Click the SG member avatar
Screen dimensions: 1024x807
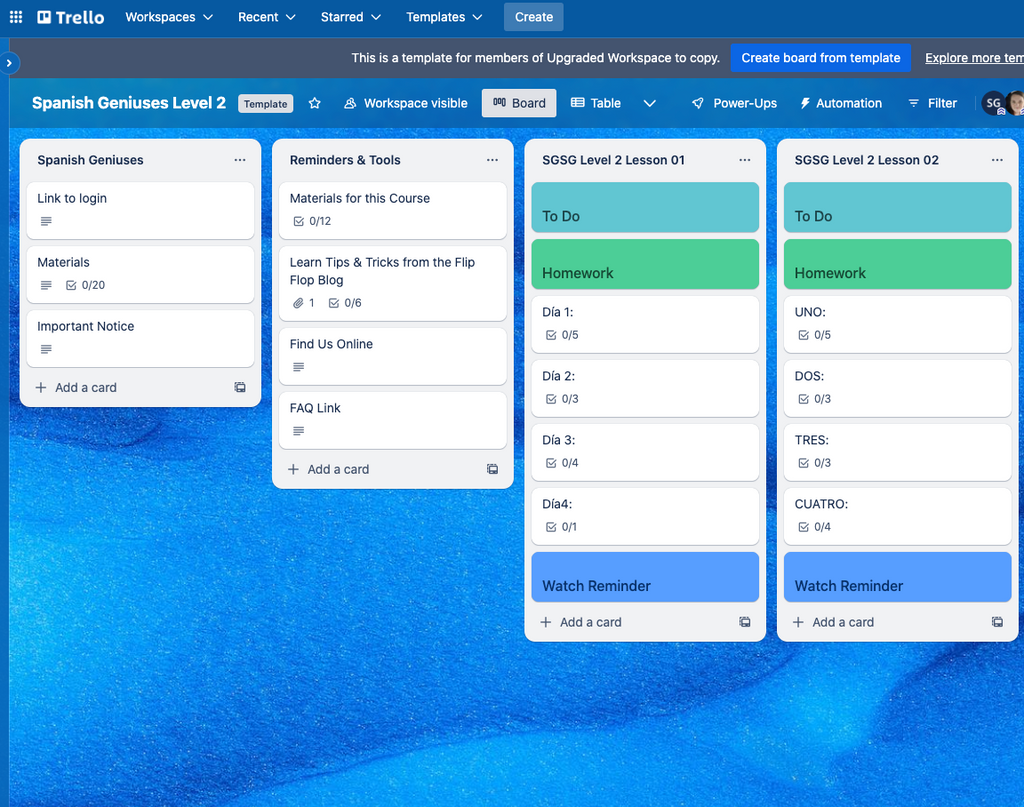pyautogui.click(x=993, y=103)
